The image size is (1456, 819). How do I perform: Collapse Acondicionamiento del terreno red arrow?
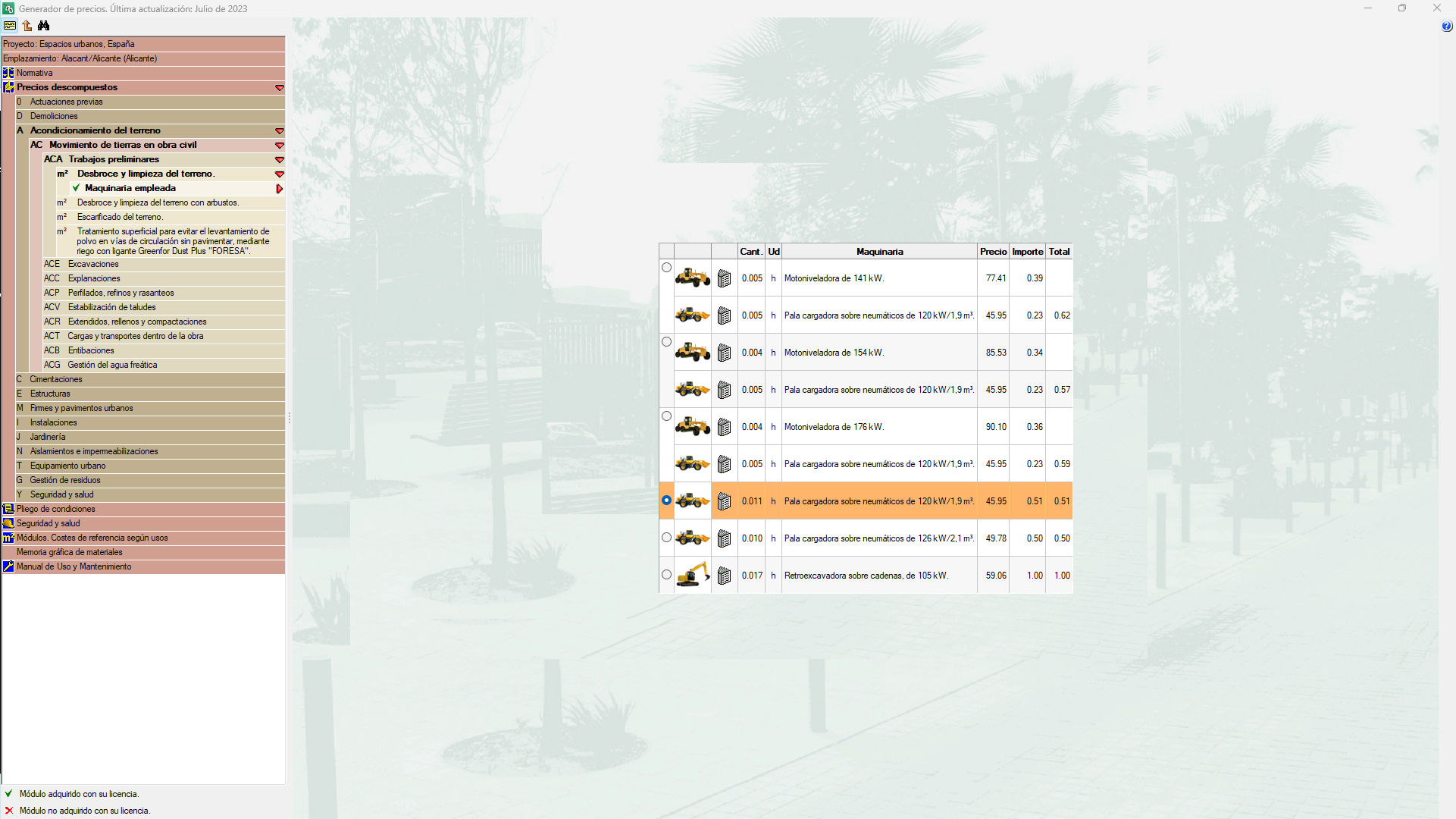[x=279, y=131]
